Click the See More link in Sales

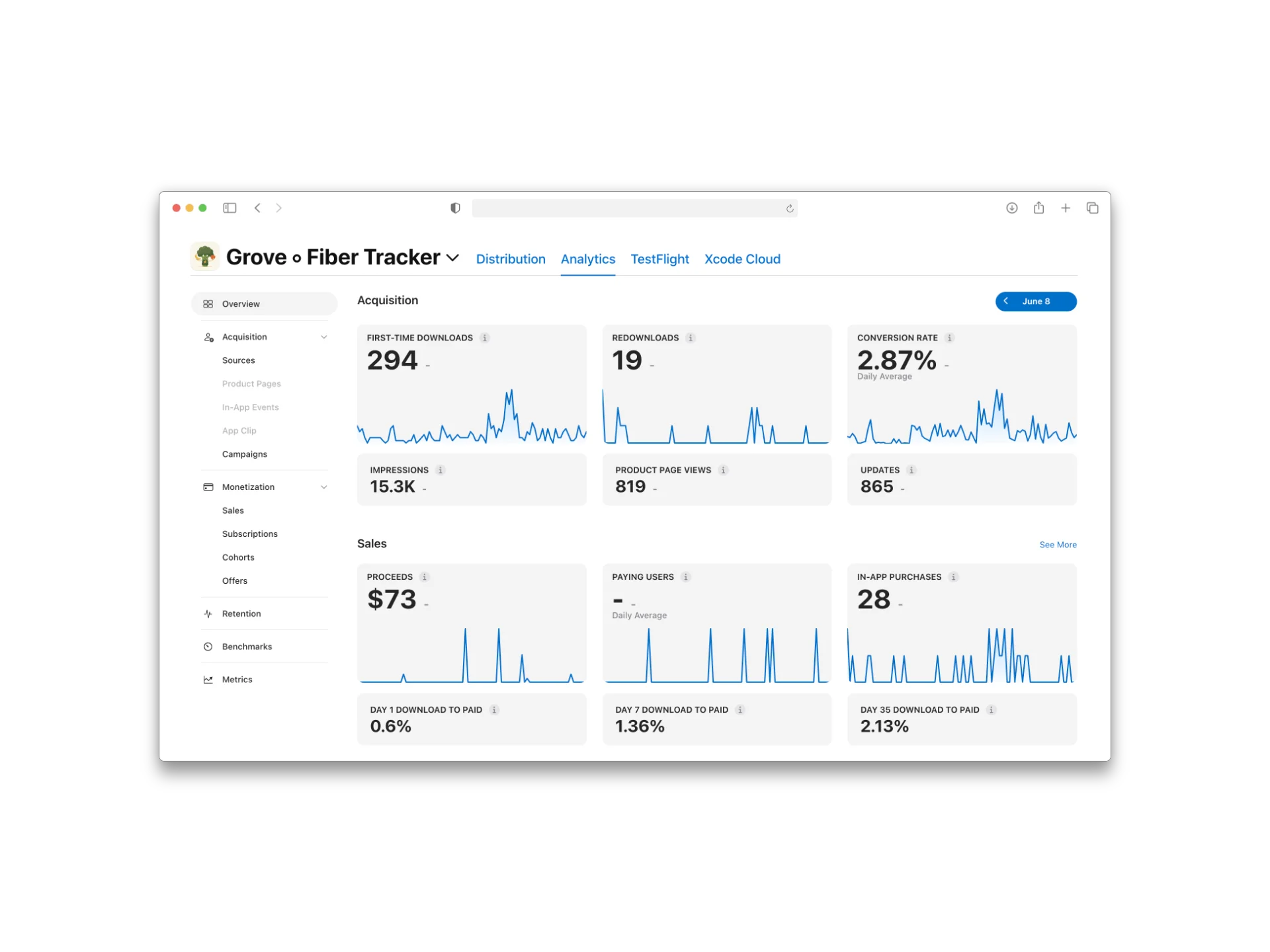click(x=1058, y=545)
